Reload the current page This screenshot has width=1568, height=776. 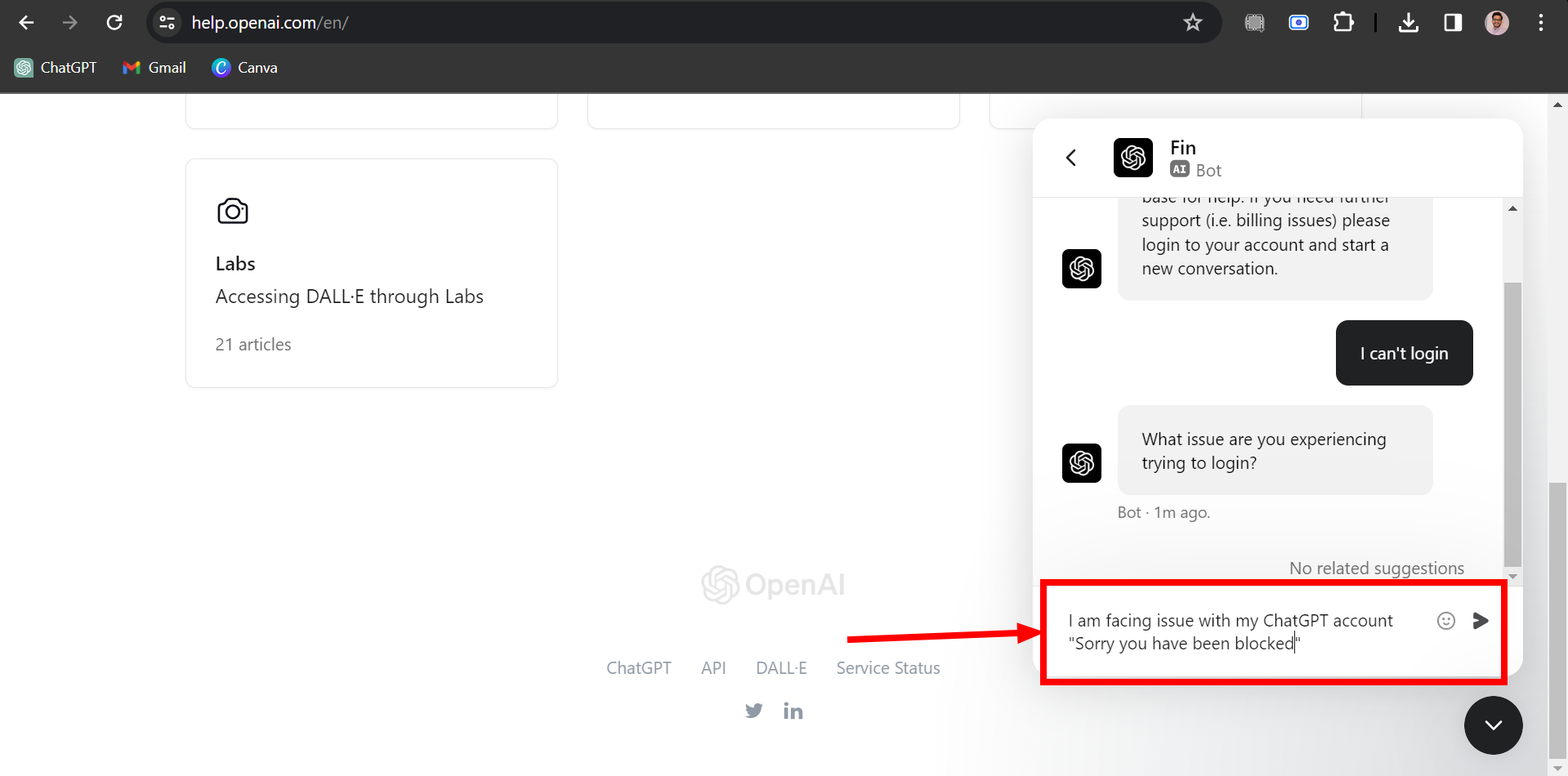pyautogui.click(x=114, y=23)
